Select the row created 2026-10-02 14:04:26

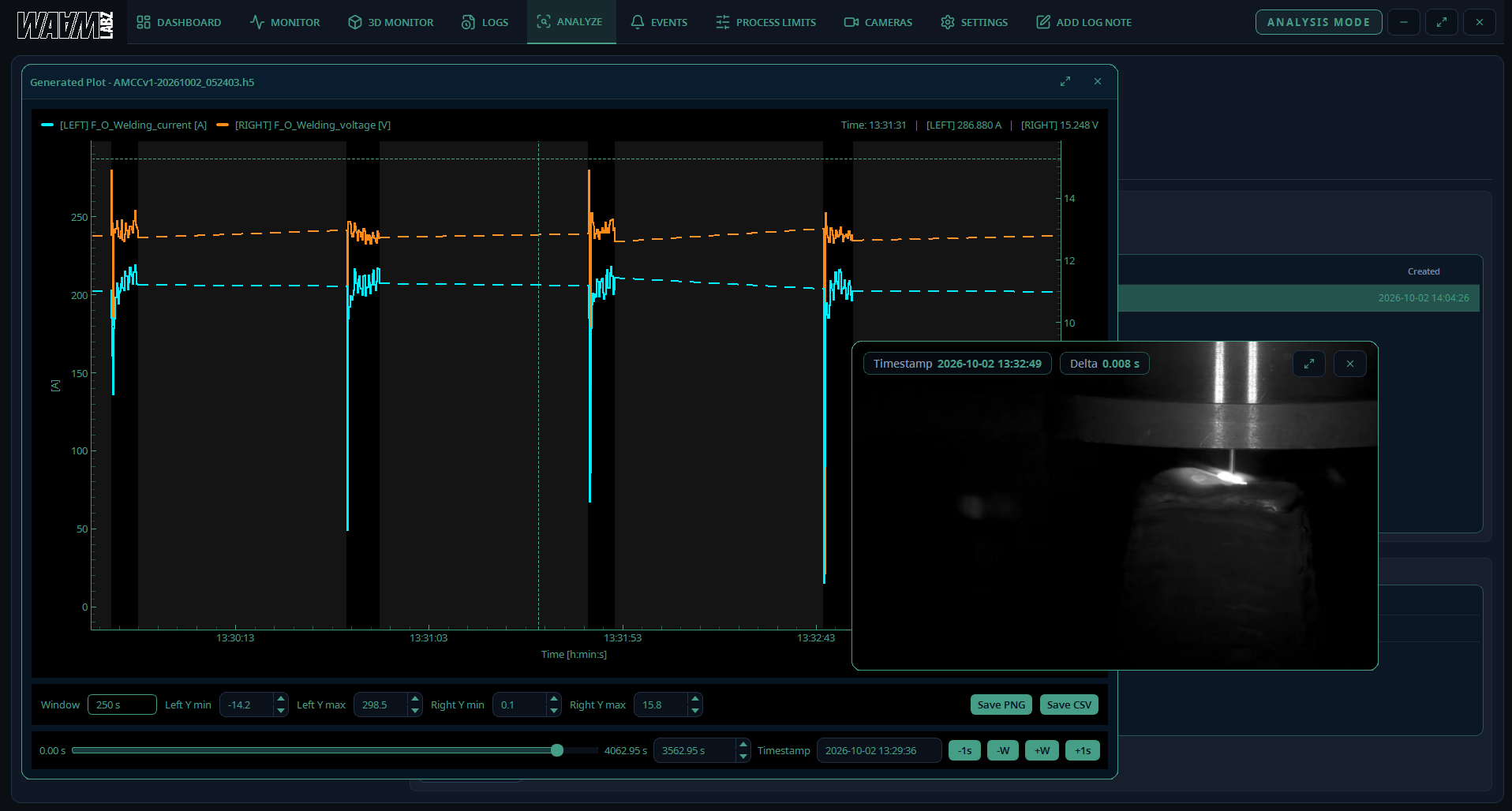point(1299,298)
